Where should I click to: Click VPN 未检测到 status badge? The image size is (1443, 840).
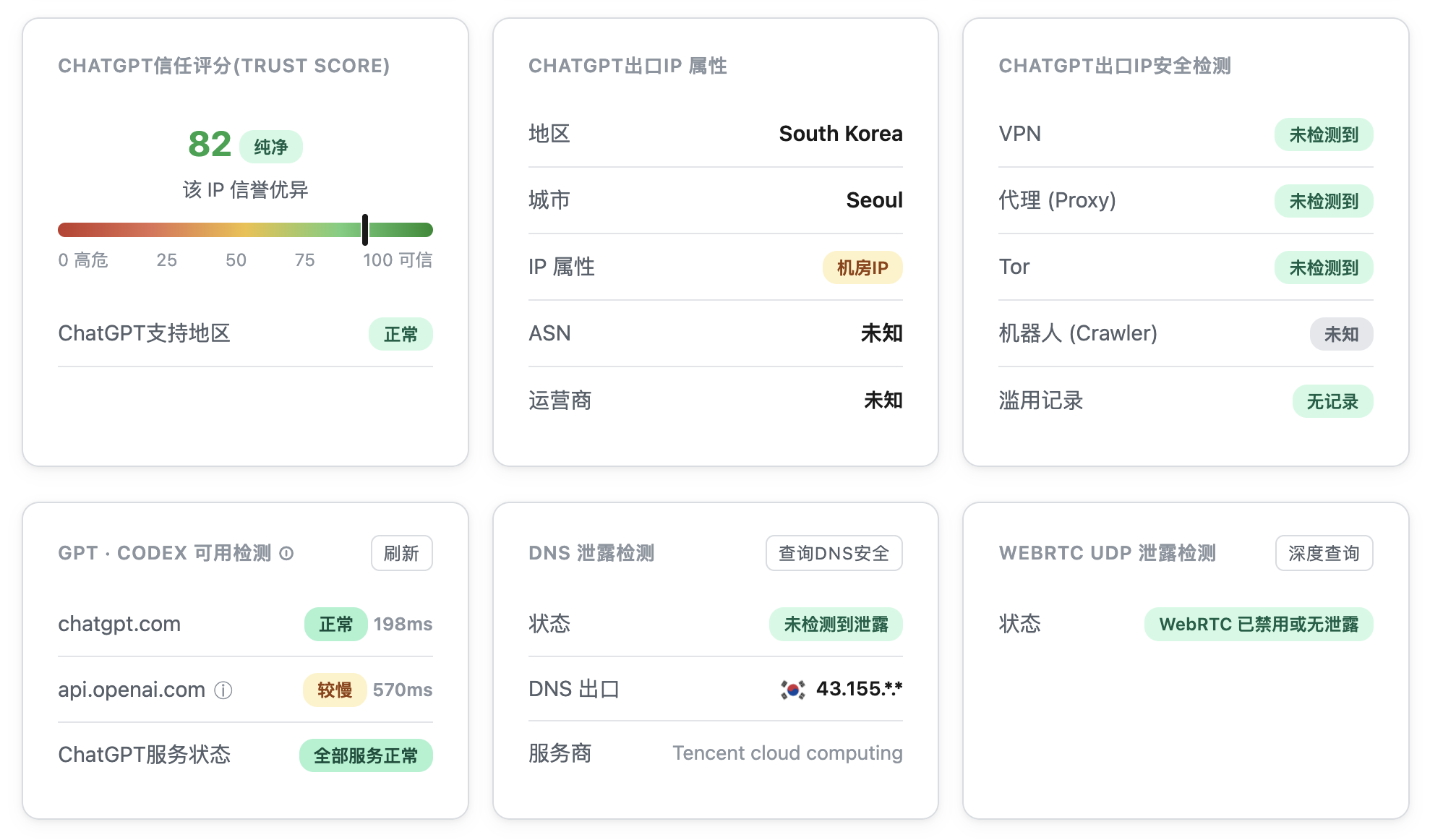click(1324, 134)
